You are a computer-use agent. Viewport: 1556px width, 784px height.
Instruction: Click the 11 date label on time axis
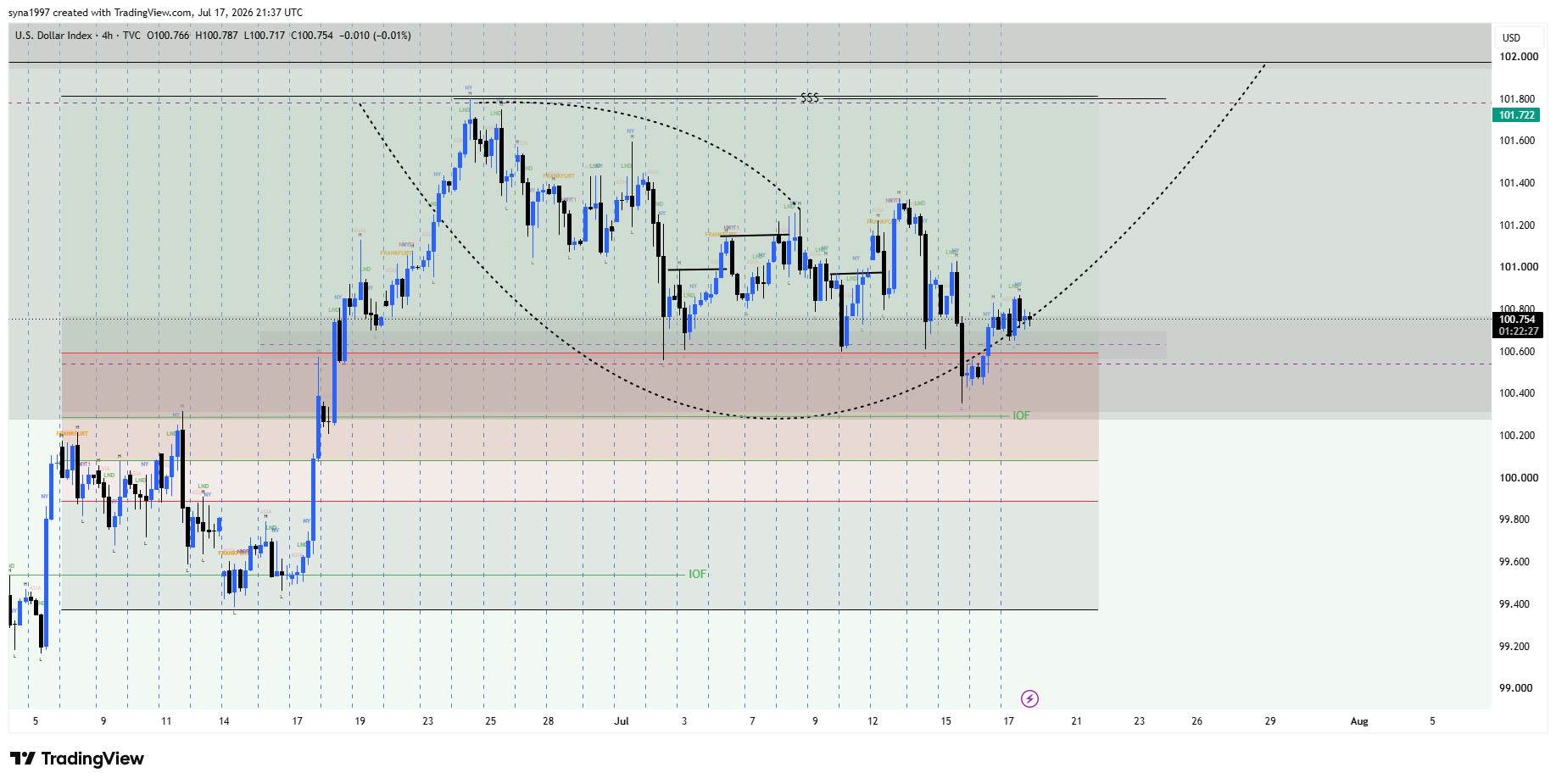(x=166, y=721)
